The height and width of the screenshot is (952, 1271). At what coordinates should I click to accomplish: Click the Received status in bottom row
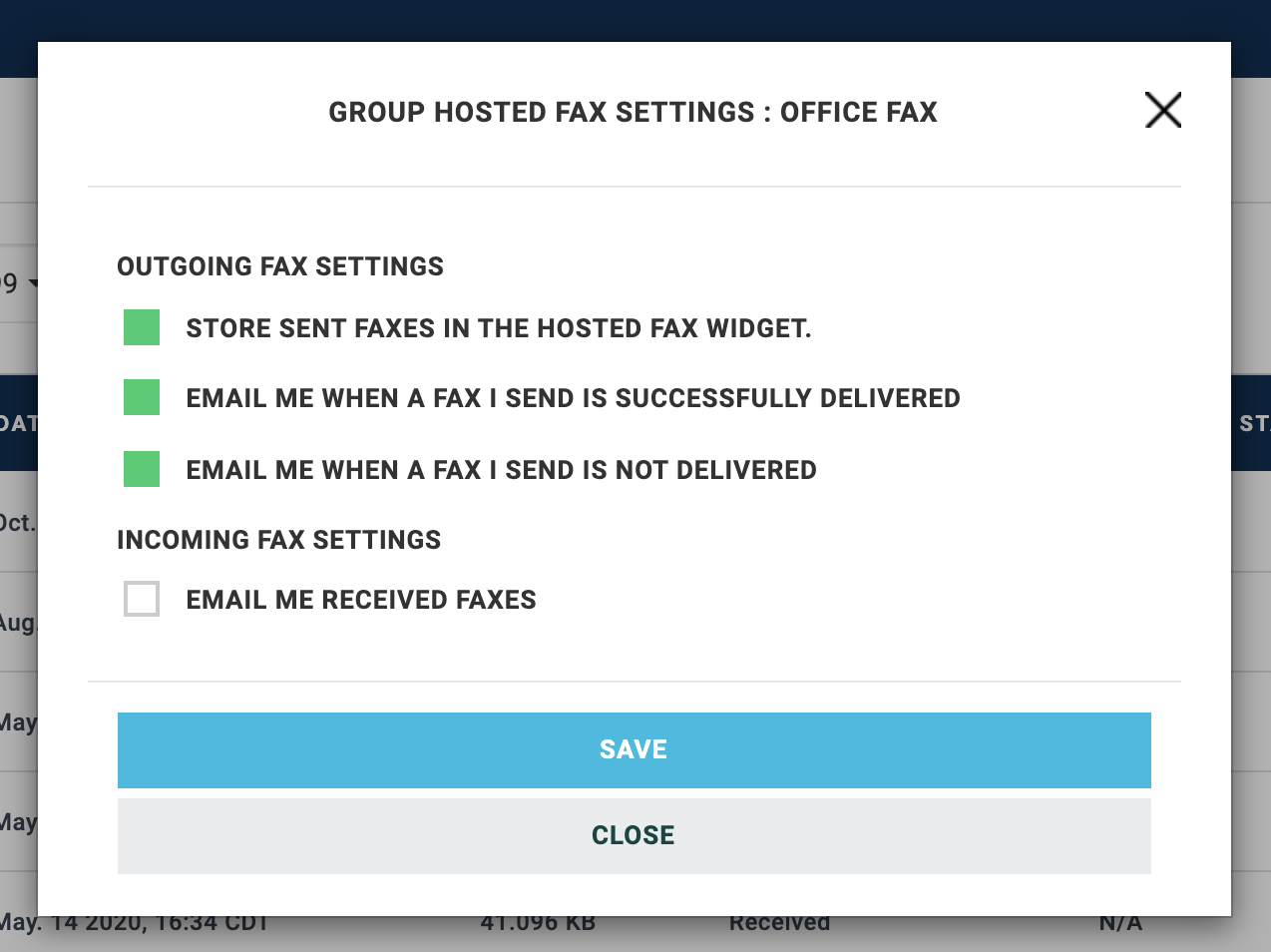(779, 925)
